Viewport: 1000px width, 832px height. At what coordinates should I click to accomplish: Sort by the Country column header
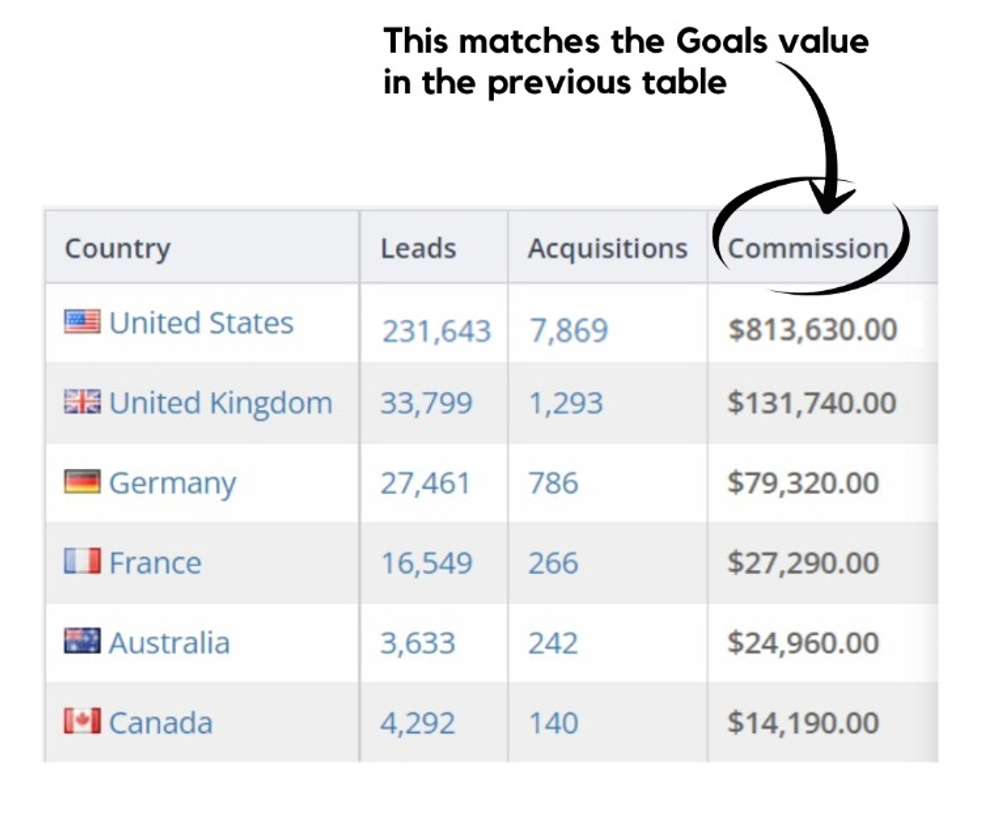(x=117, y=248)
